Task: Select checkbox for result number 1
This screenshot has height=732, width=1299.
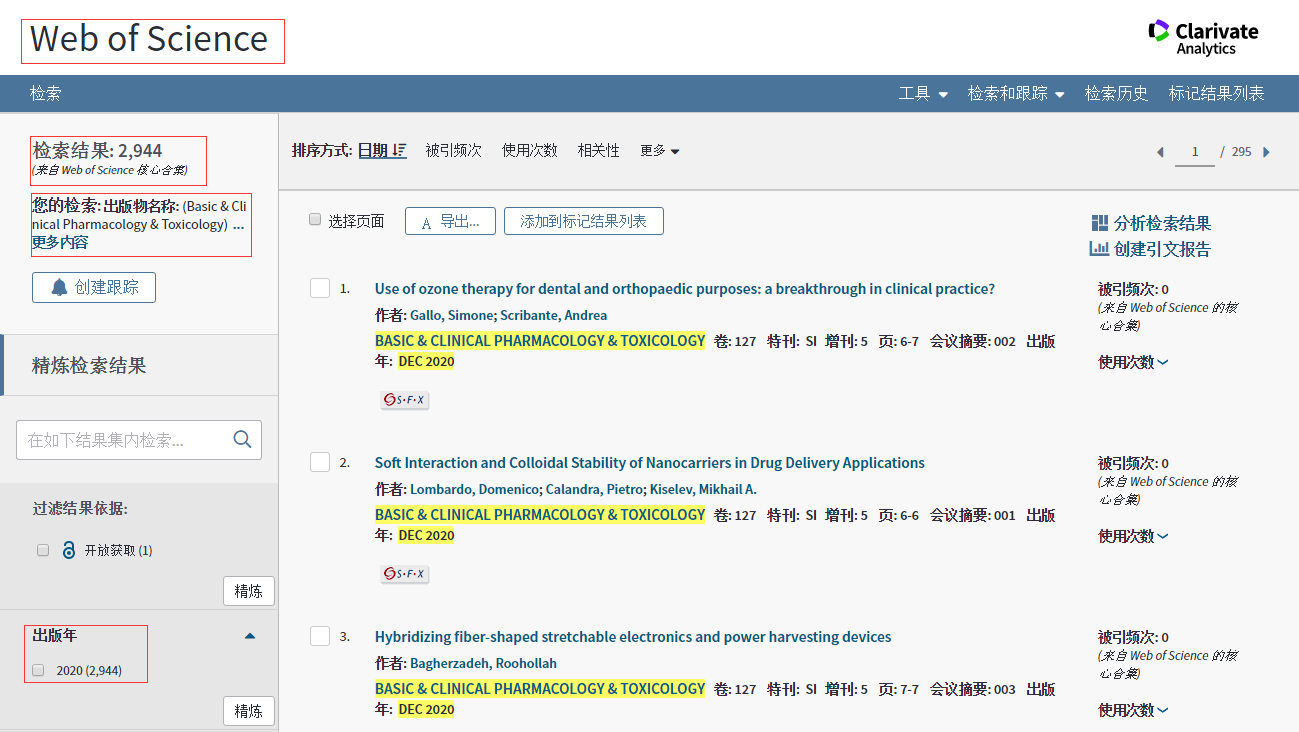Action: click(320, 288)
